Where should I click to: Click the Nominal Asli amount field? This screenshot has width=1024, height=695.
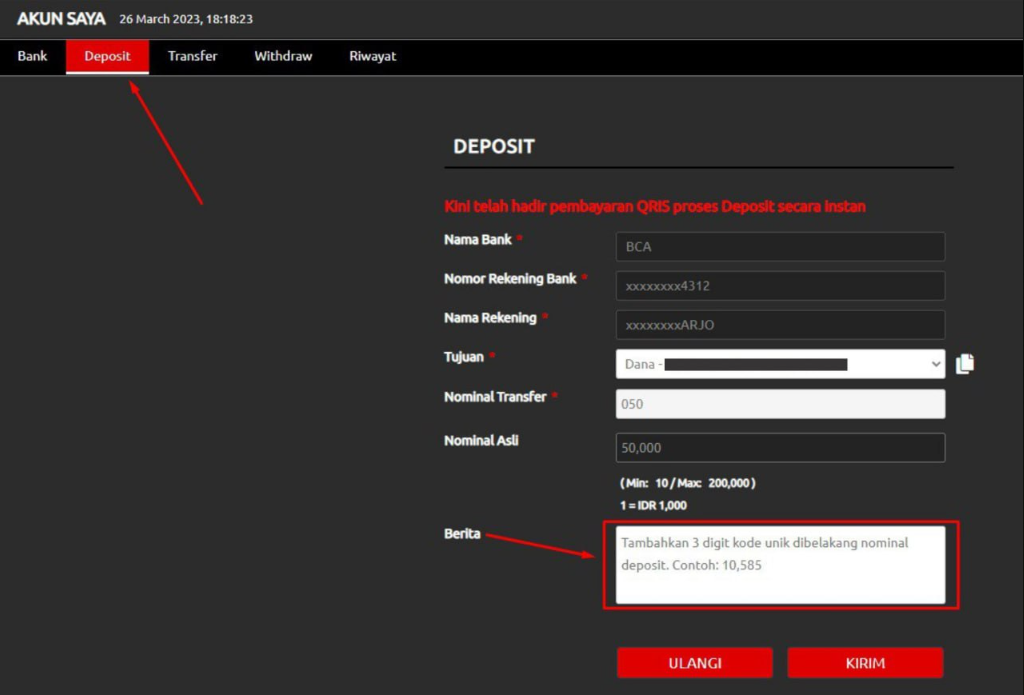click(780, 448)
